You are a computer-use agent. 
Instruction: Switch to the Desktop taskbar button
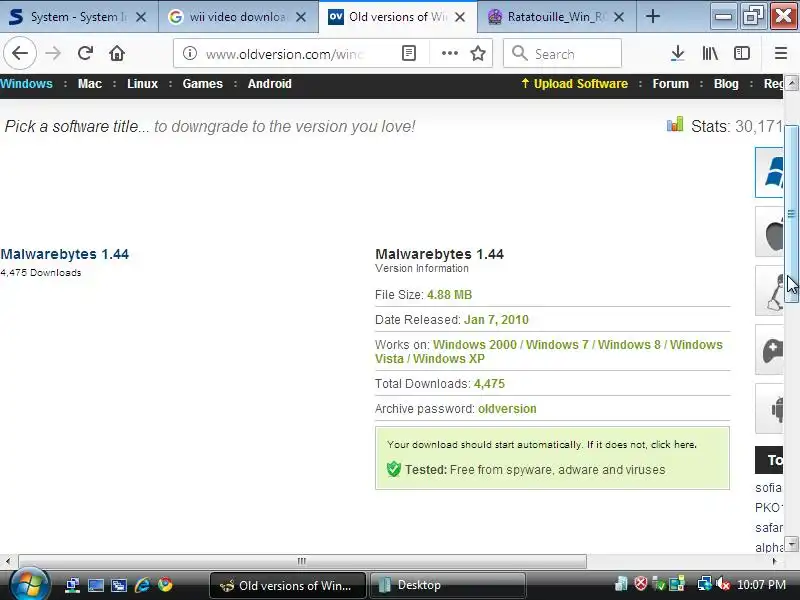(x=448, y=585)
